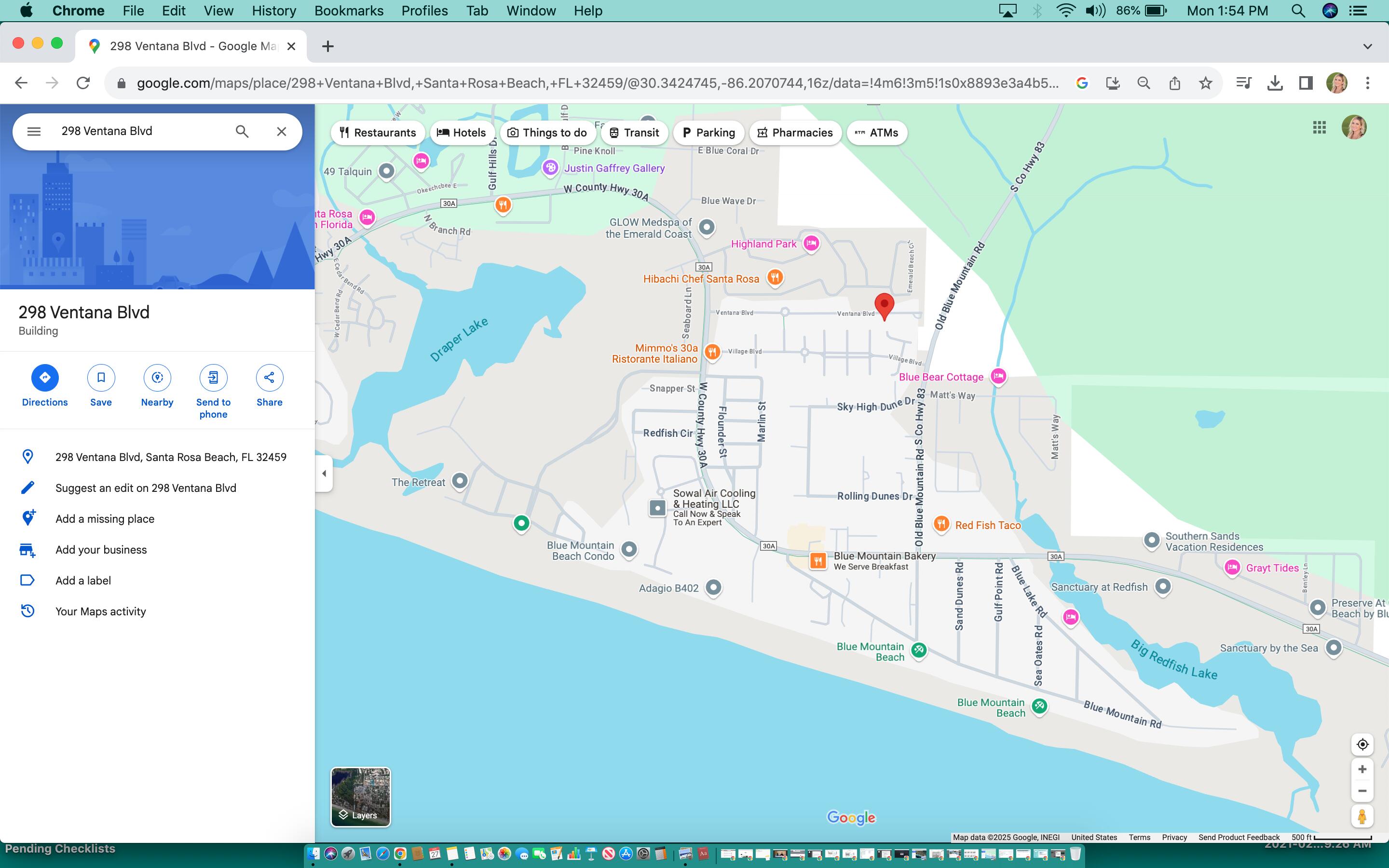The height and width of the screenshot is (868, 1389).
Task: Open Chrome downloads icon
Action: [1275, 83]
